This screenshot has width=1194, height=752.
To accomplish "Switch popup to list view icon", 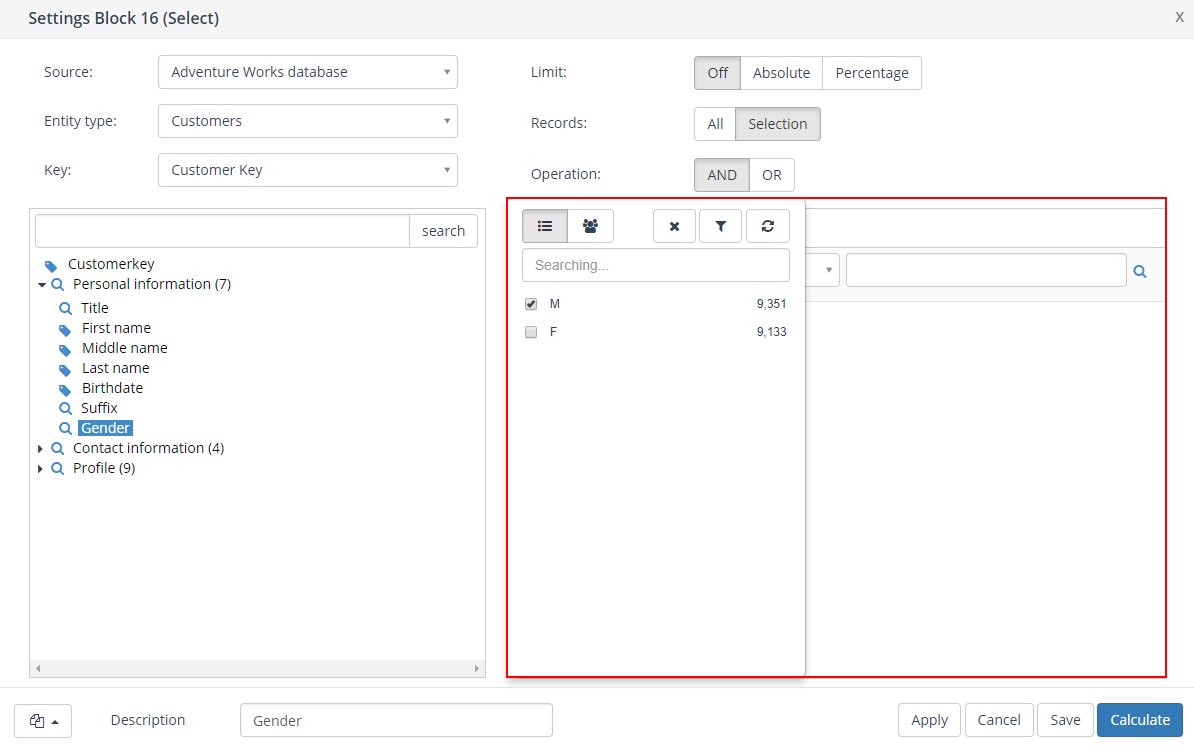I will [x=545, y=226].
